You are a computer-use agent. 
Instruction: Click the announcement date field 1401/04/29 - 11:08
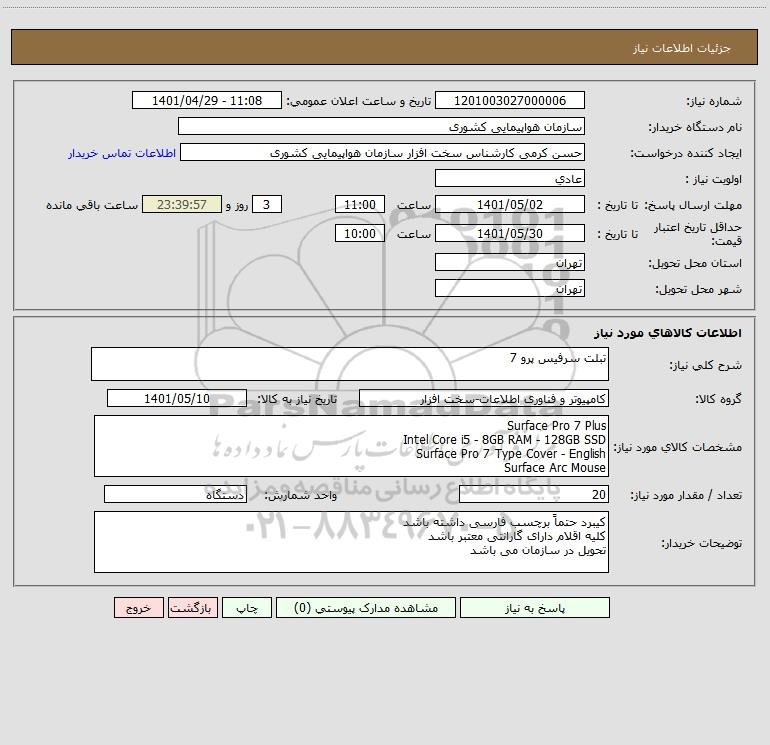tap(207, 100)
